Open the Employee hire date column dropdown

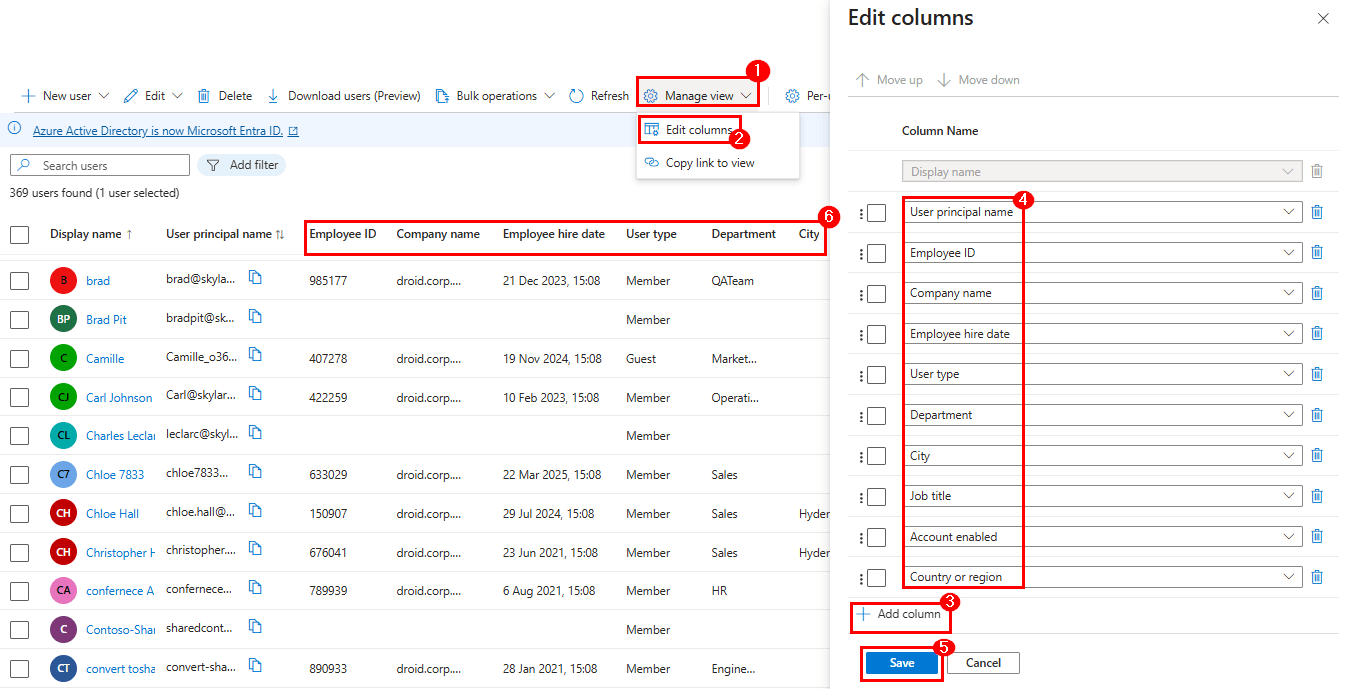1102,334
